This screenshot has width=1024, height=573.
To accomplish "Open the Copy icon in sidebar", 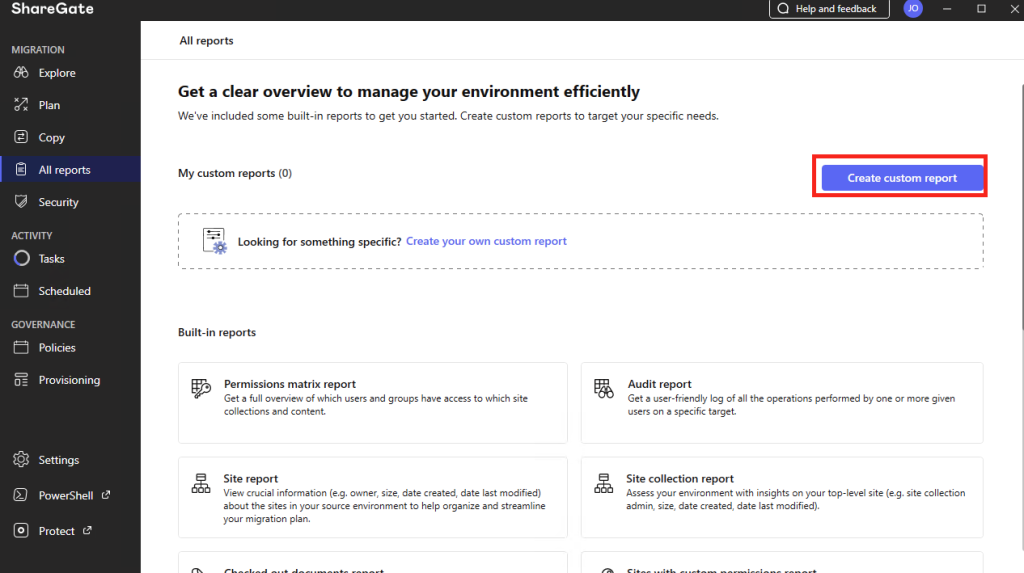I will pos(21,137).
